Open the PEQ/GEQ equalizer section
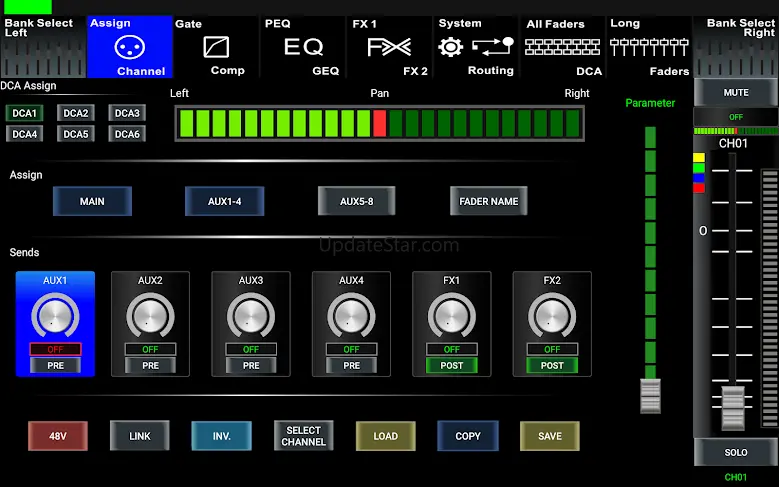The width and height of the screenshot is (779, 487). click(304, 47)
